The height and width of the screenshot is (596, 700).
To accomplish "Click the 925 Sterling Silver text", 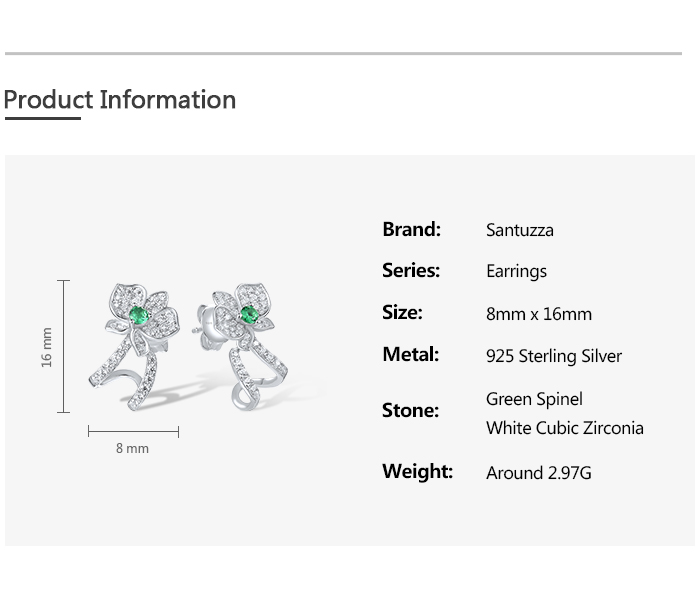I will 553,356.
